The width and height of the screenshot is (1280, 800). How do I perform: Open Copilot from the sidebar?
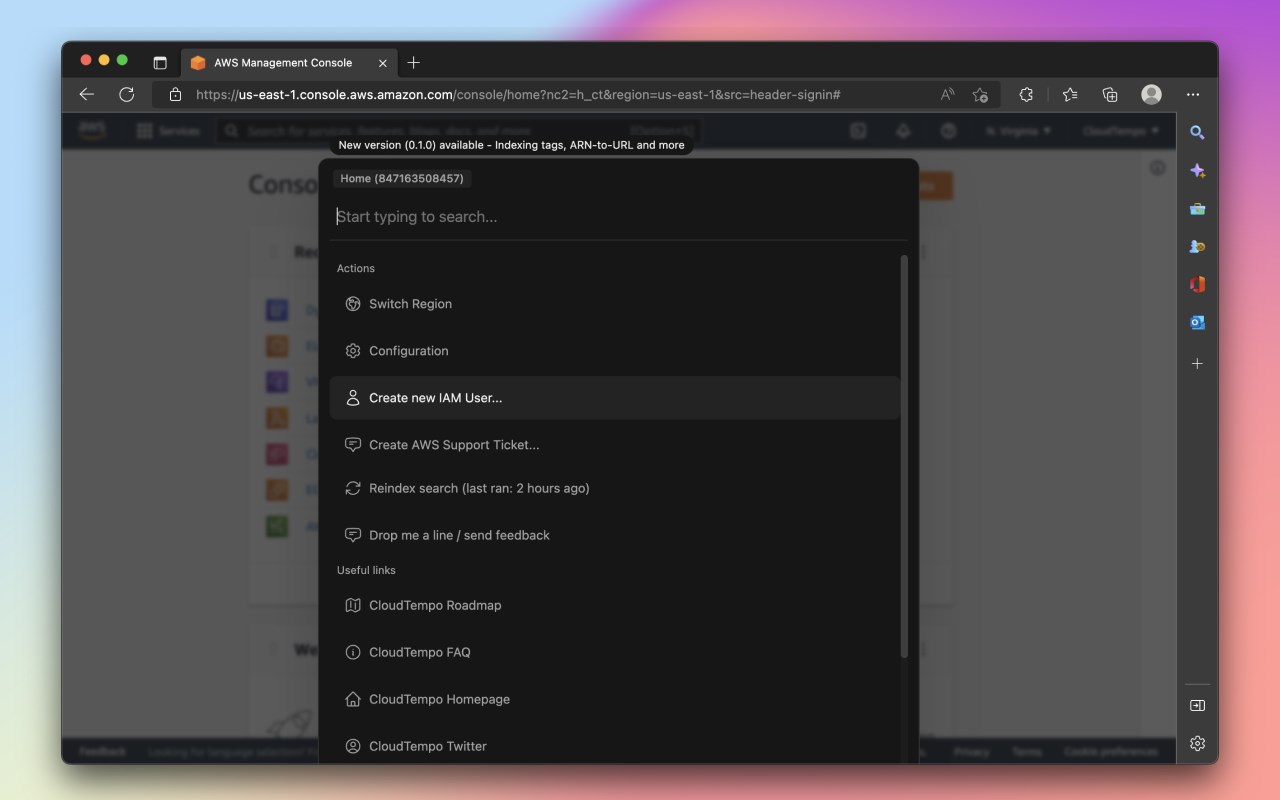1197,171
